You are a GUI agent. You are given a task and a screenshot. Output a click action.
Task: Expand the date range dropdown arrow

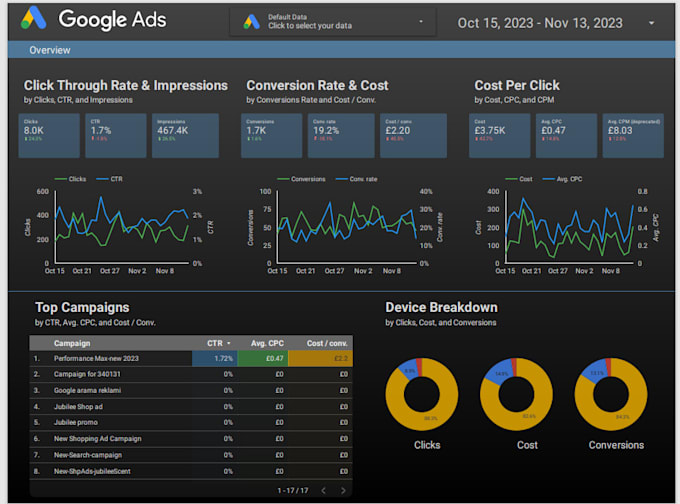point(651,23)
